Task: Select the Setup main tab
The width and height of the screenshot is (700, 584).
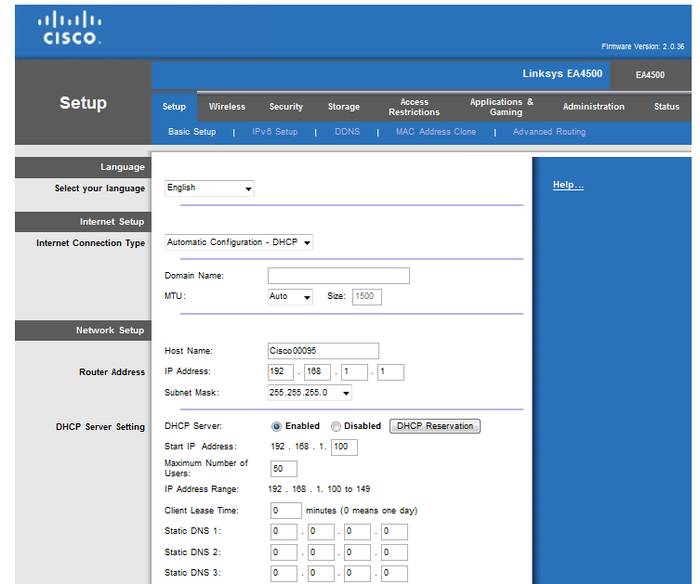Action: click(x=174, y=107)
